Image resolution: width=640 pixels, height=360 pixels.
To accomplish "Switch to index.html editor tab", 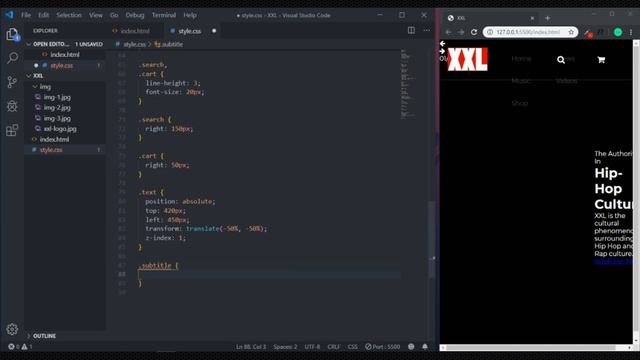I will (x=135, y=31).
